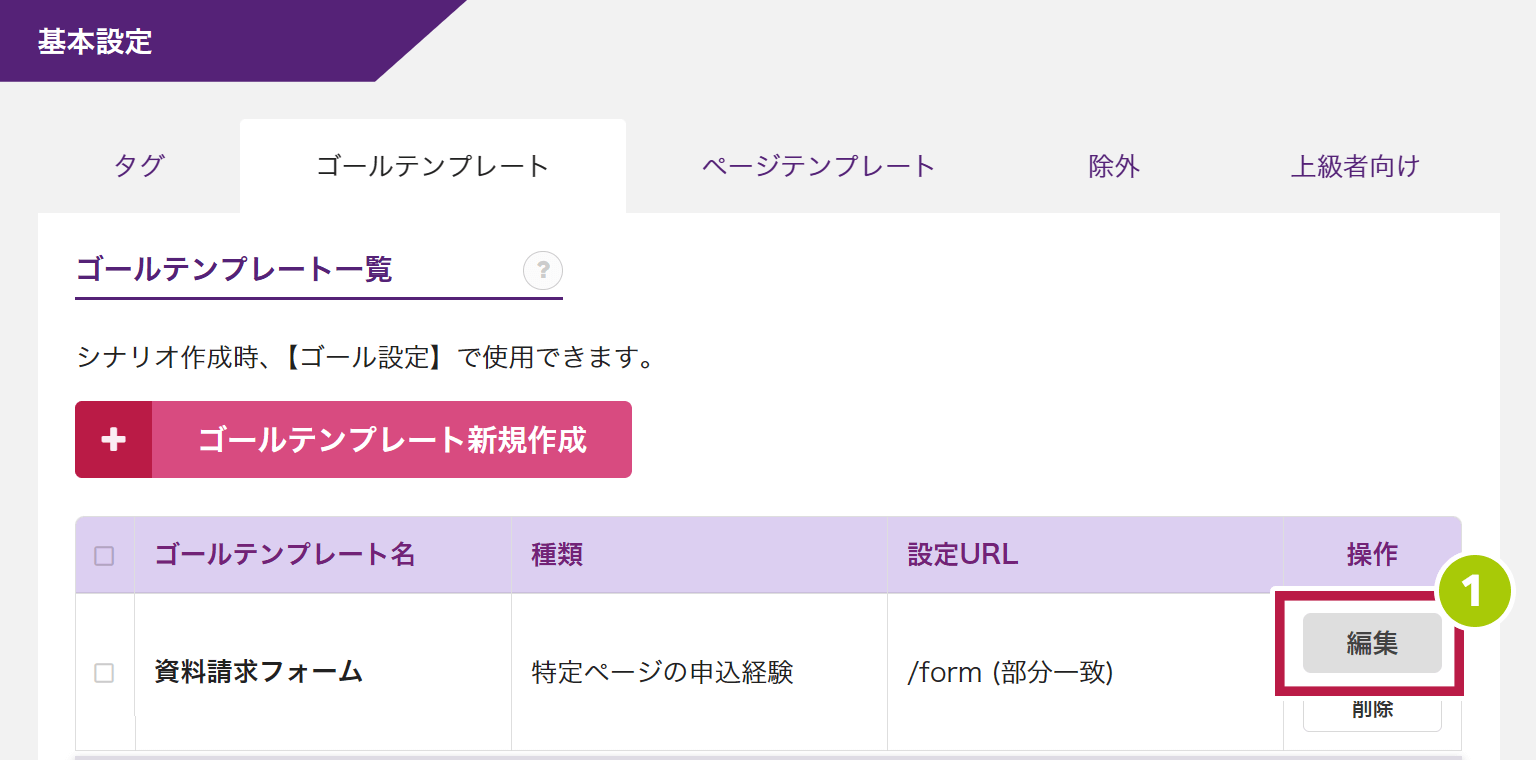Click the ゴールテンプレート名 column header
This screenshot has height=760, width=1536.
pyautogui.click(x=285, y=555)
